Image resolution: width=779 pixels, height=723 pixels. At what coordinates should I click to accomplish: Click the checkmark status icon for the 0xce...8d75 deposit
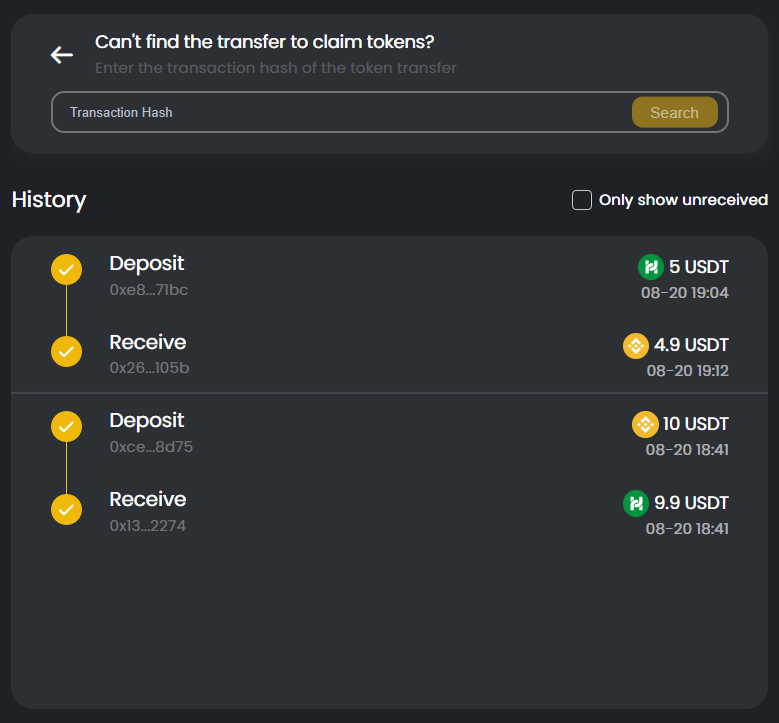pyautogui.click(x=67, y=426)
